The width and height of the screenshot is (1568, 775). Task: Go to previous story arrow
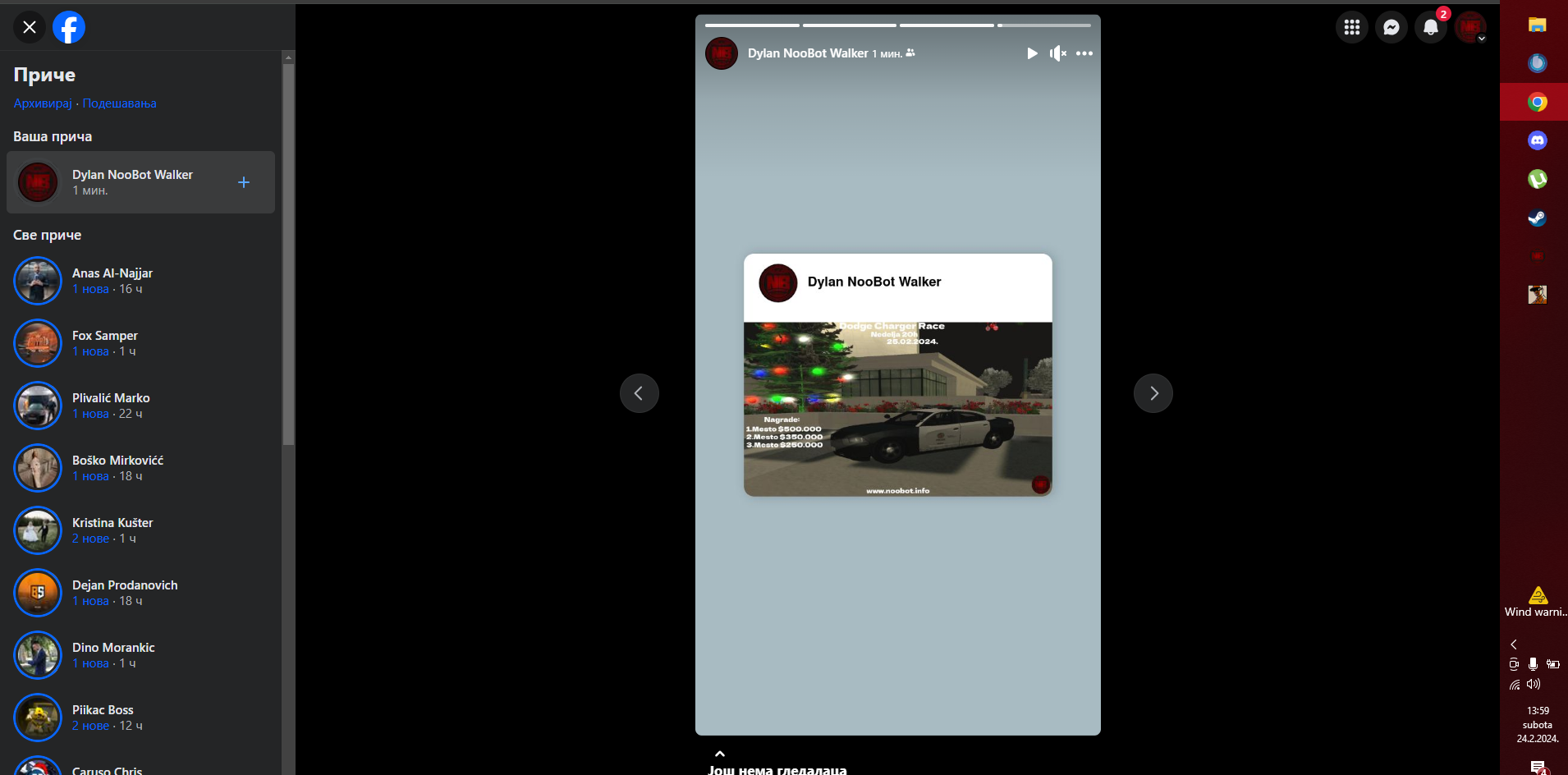point(639,393)
